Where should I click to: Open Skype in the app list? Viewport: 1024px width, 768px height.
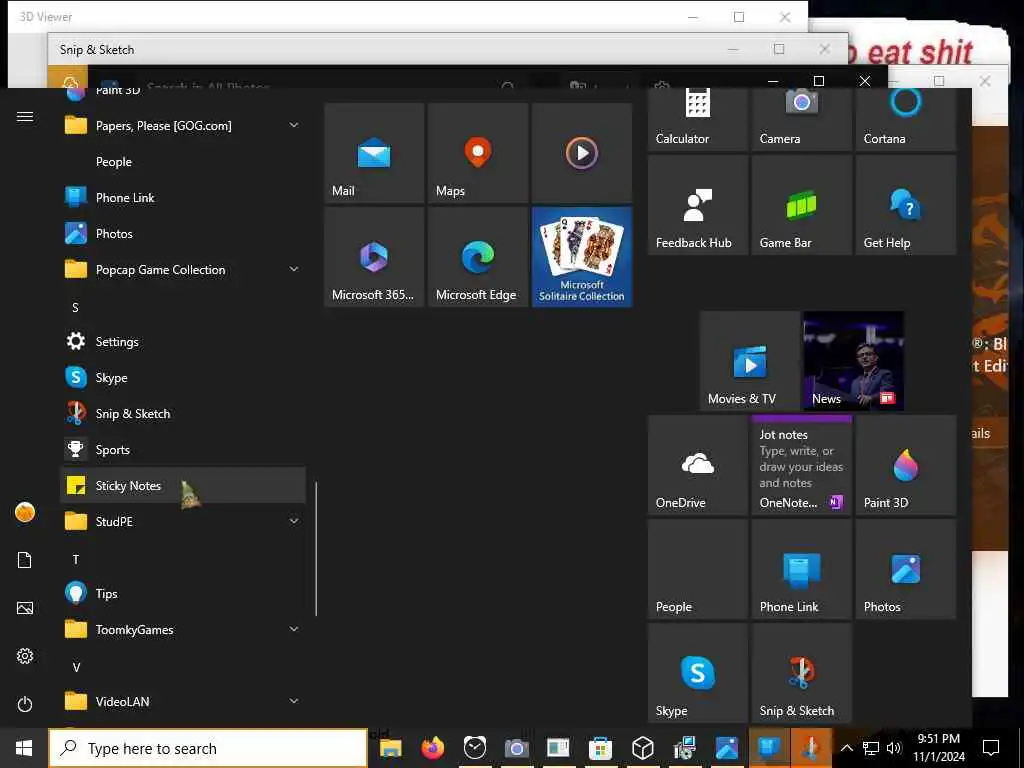tap(183, 377)
